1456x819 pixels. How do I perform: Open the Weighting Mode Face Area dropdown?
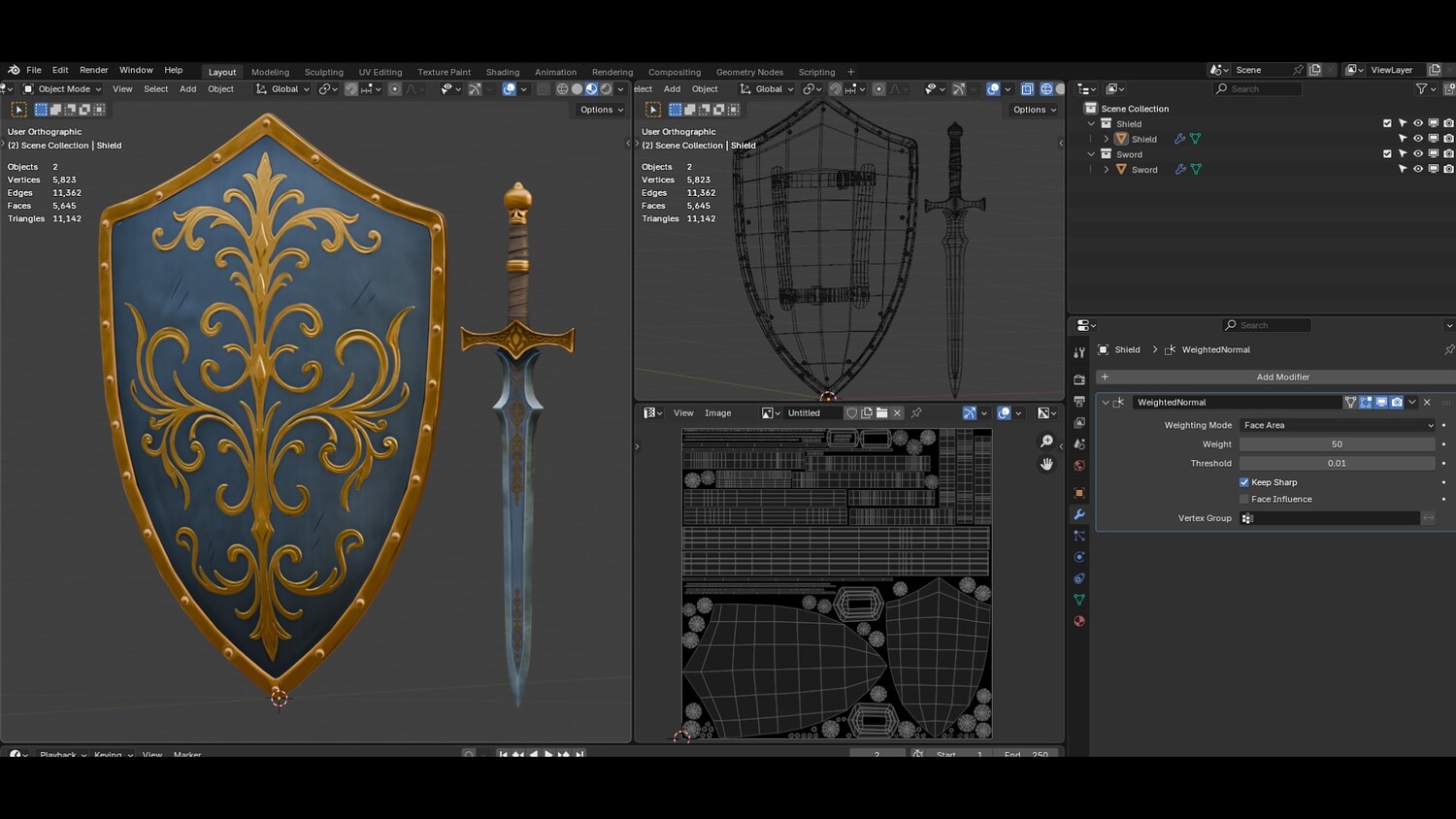(1338, 425)
